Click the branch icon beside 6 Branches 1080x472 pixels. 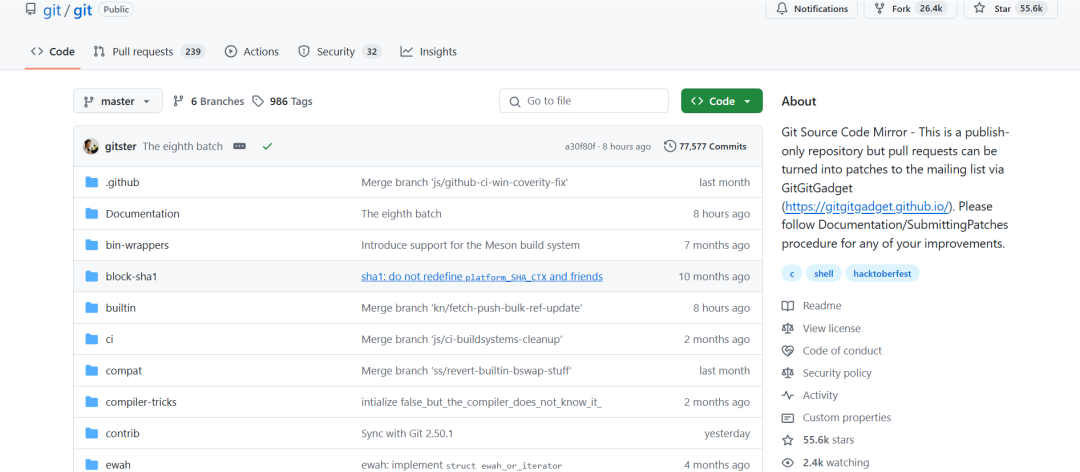click(178, 101)
